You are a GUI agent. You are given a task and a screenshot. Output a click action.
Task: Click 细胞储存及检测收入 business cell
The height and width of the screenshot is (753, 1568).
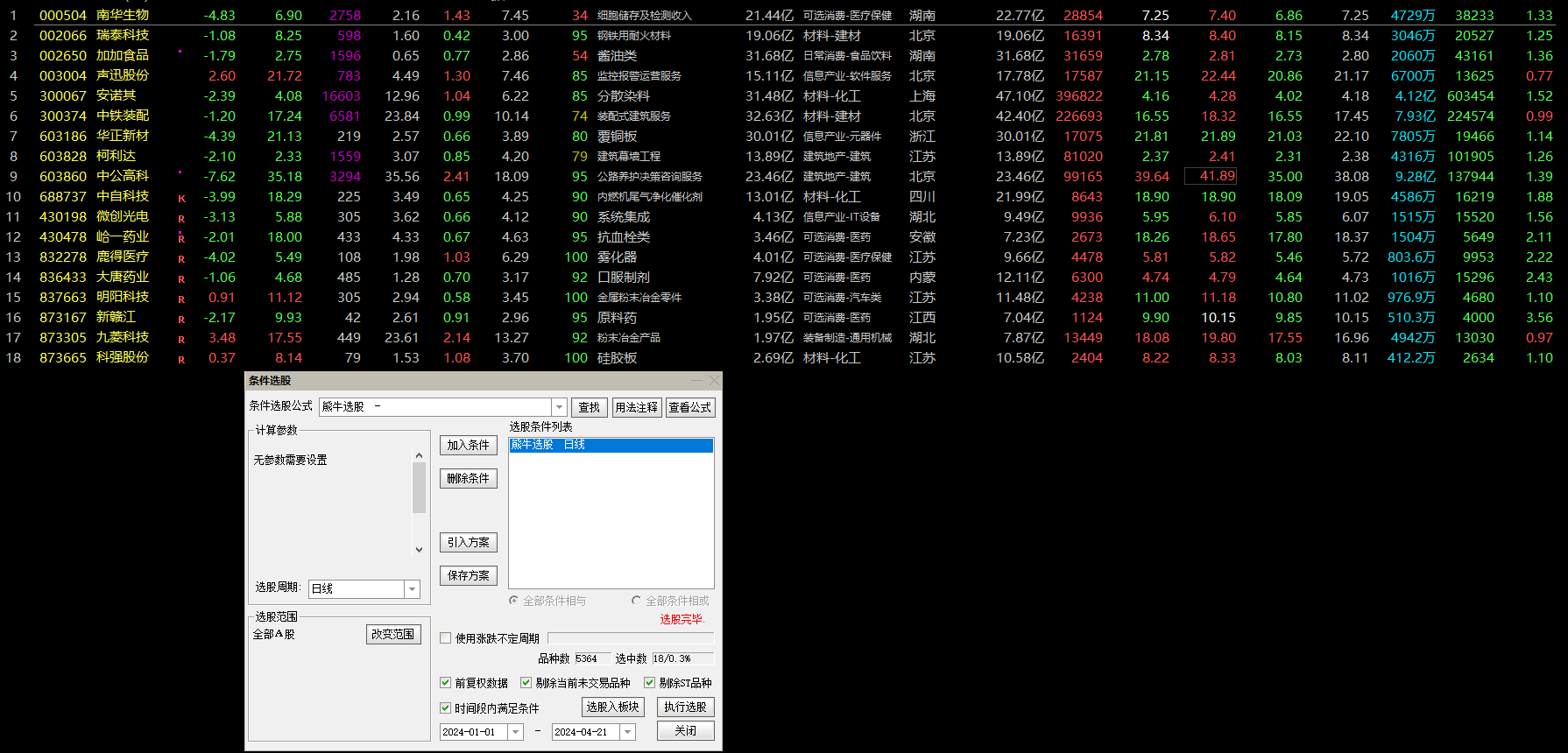(645, 16)
